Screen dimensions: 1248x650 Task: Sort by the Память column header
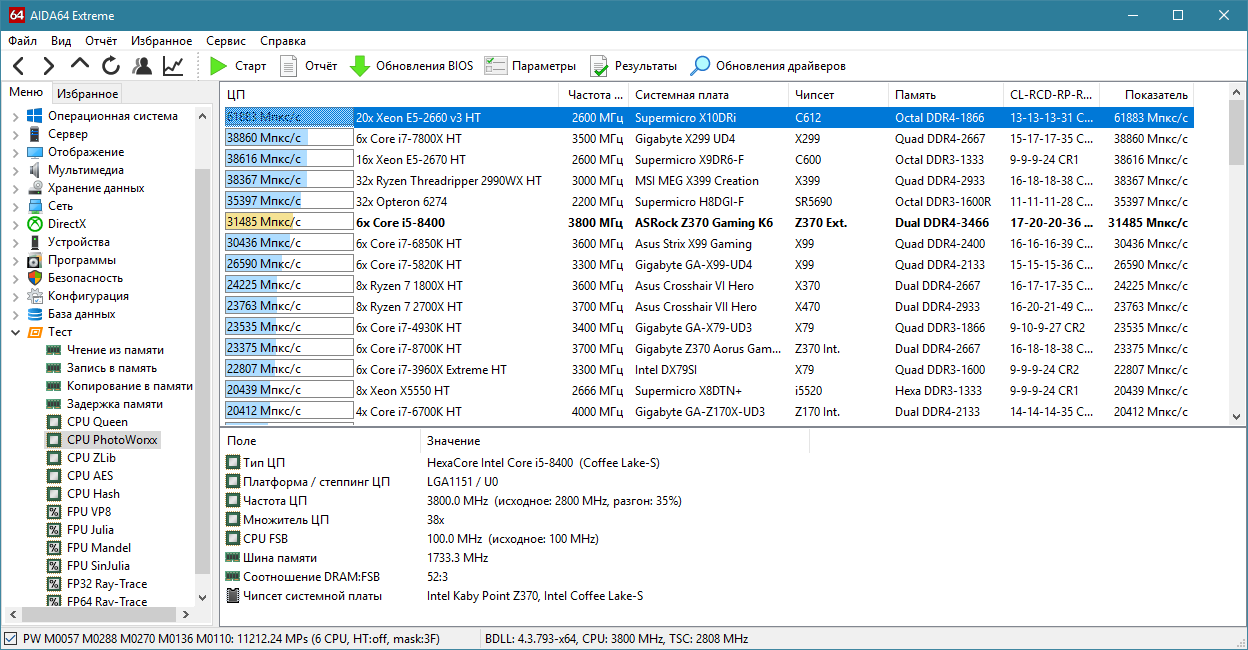945,94
